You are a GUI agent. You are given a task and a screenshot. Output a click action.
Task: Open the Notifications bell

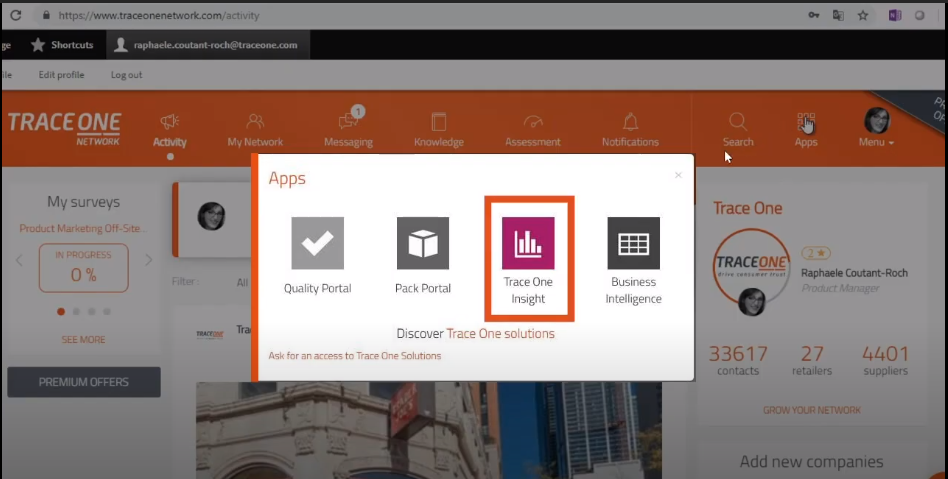point(630,131)
